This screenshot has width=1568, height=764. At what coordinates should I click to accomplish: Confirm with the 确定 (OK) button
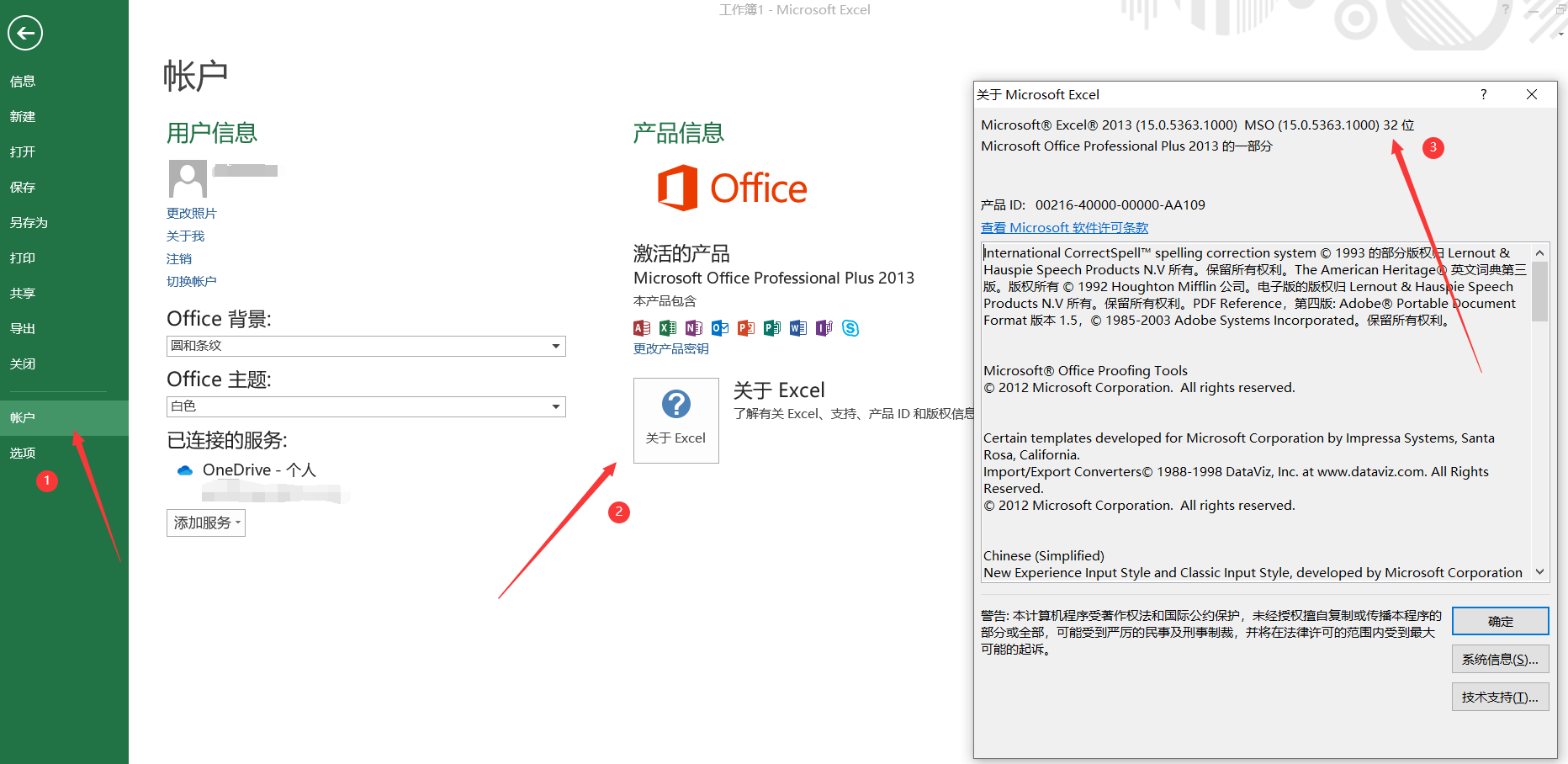click(x=1500, y=621)
